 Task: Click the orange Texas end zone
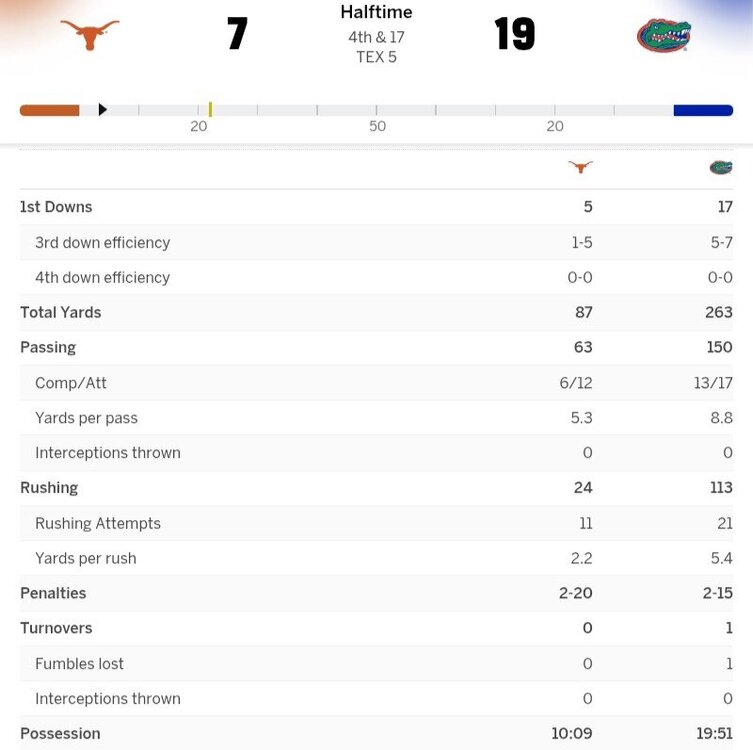(x=49, y=110)
